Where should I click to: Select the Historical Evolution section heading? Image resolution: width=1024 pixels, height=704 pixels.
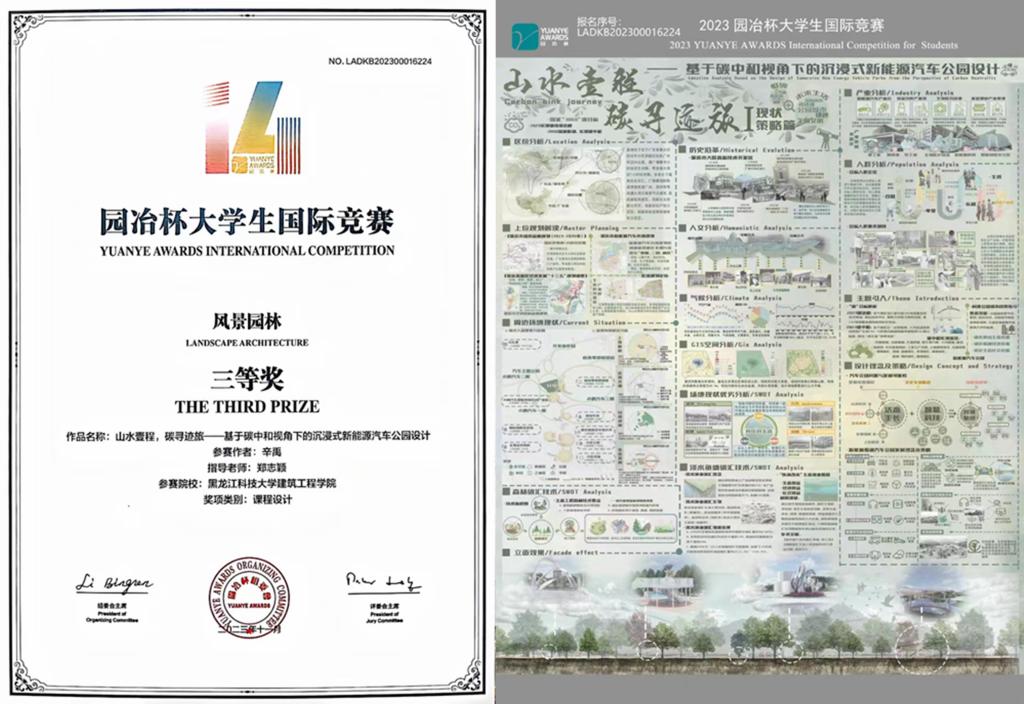coord(737,150)
